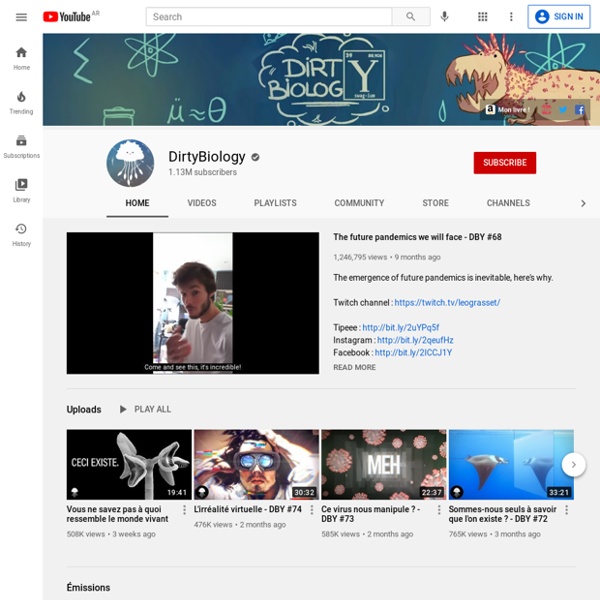This screenshot has width=600, height=600.
Task: Open options for 'Sommes-nous seuls' video
Action: [x=566, y=509]
